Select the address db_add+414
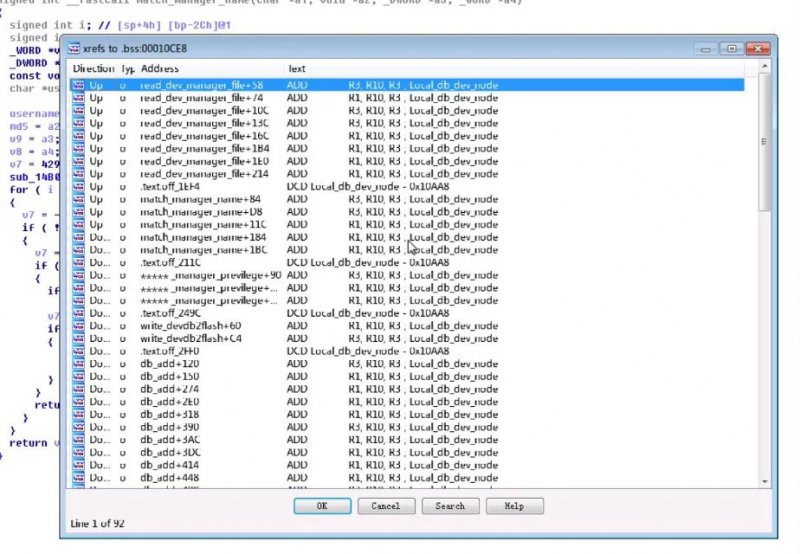The width and height of the screenshot is (800, 554). click(169, 465)
